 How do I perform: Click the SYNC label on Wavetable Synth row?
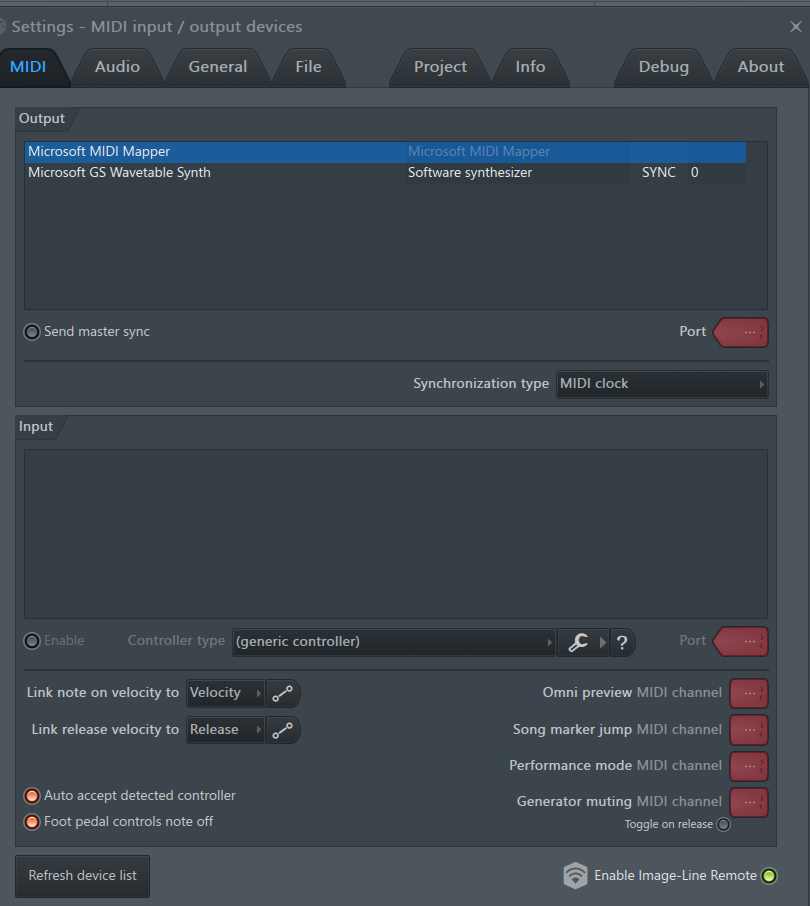click(x=659, y=173)
